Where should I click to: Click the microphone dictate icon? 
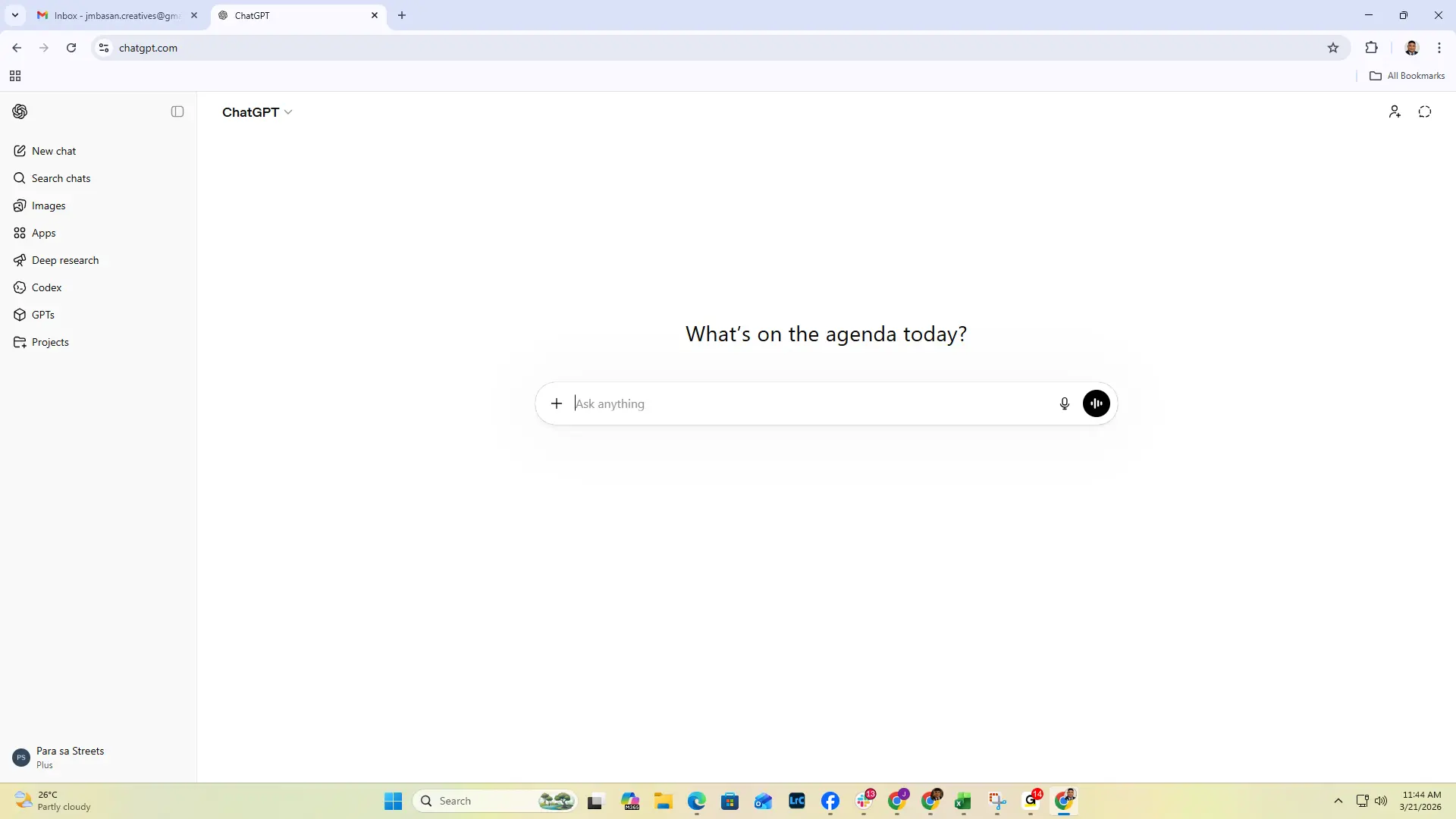click(1065, 403)
